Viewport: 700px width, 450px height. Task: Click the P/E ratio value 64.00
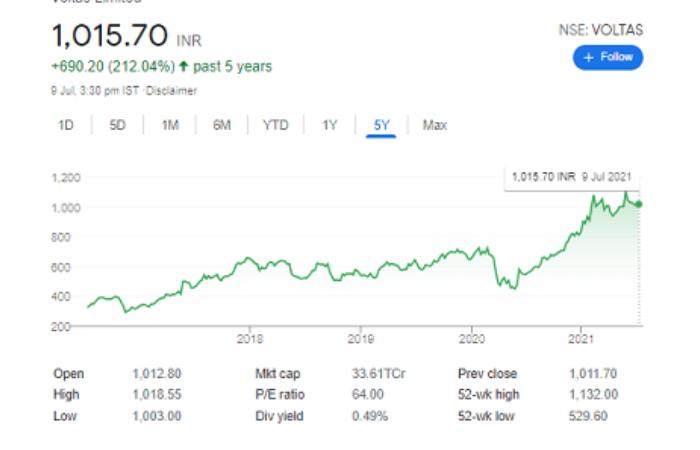tap(367, 395)
